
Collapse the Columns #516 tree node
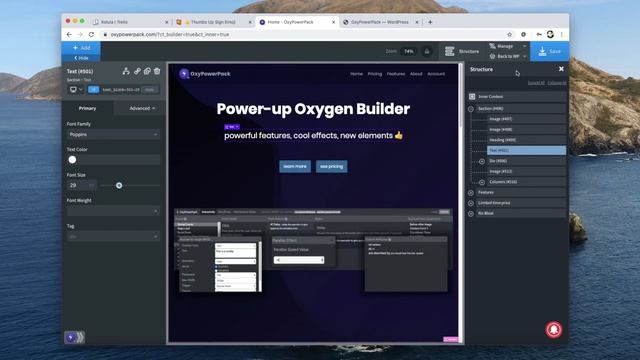click(482, 182)
